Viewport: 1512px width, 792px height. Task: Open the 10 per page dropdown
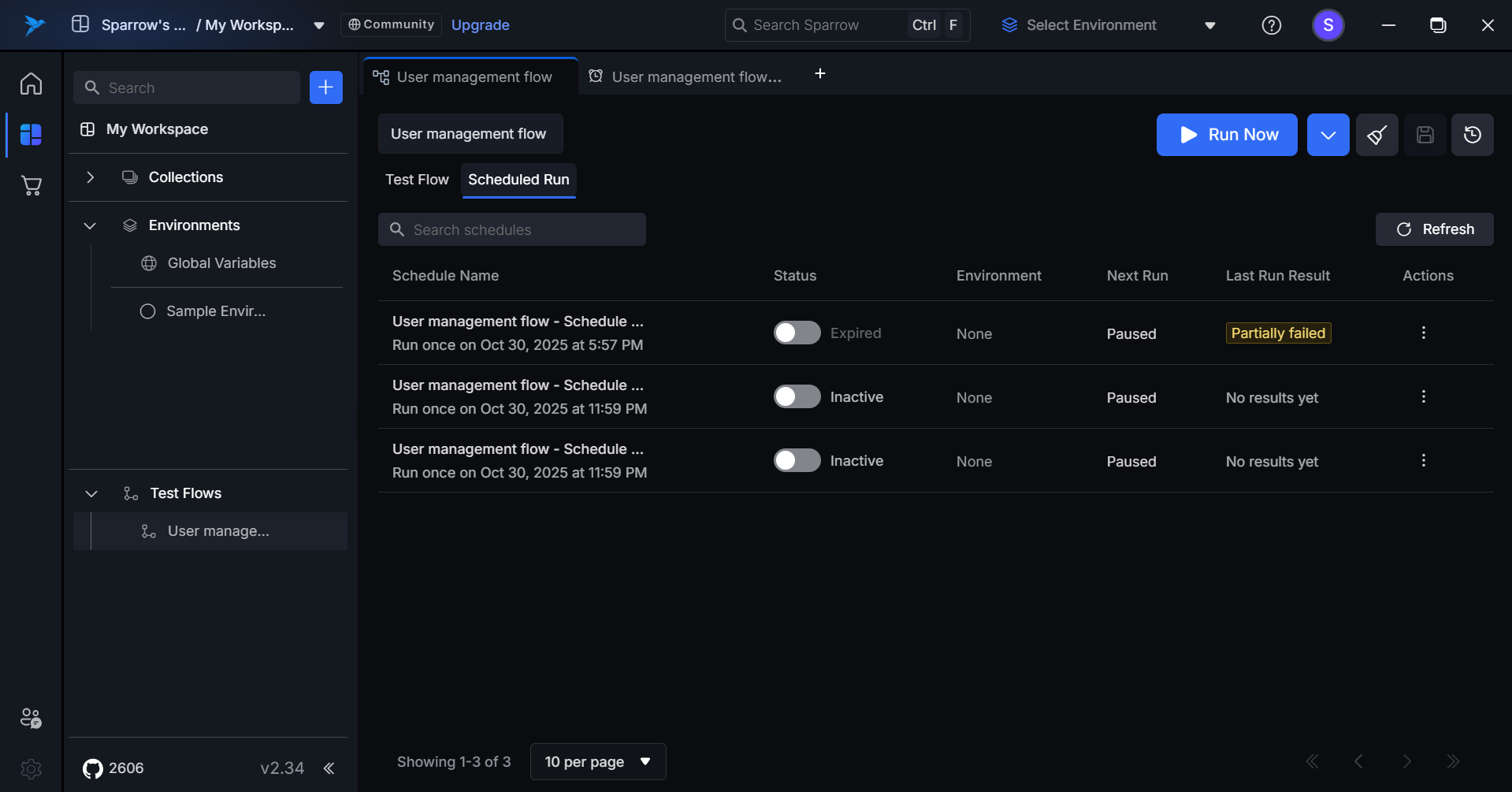[598, 762]
